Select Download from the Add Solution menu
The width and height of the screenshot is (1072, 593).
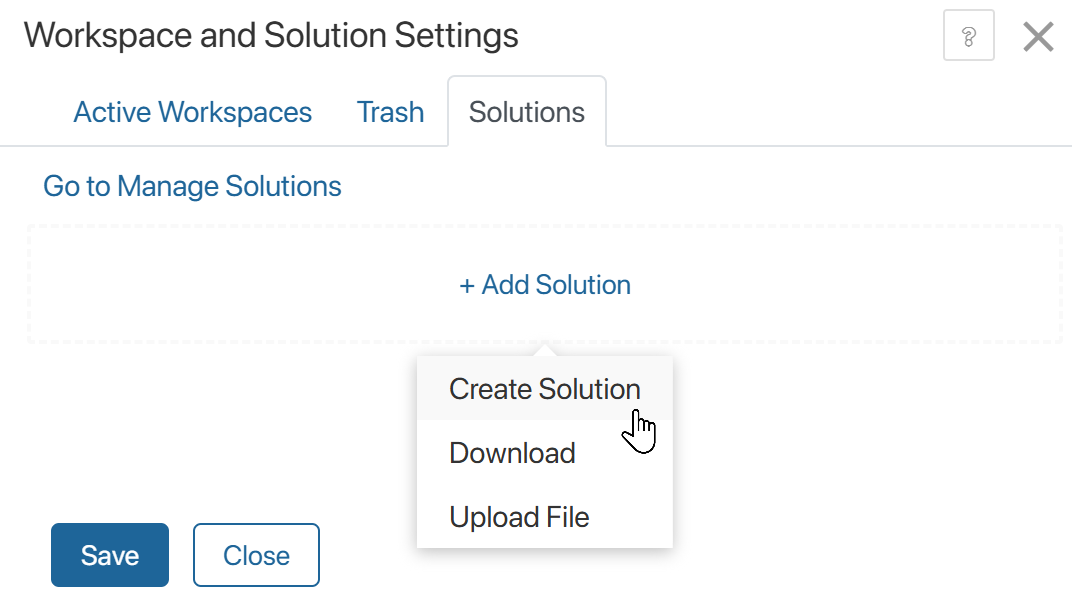click(512, 453)
